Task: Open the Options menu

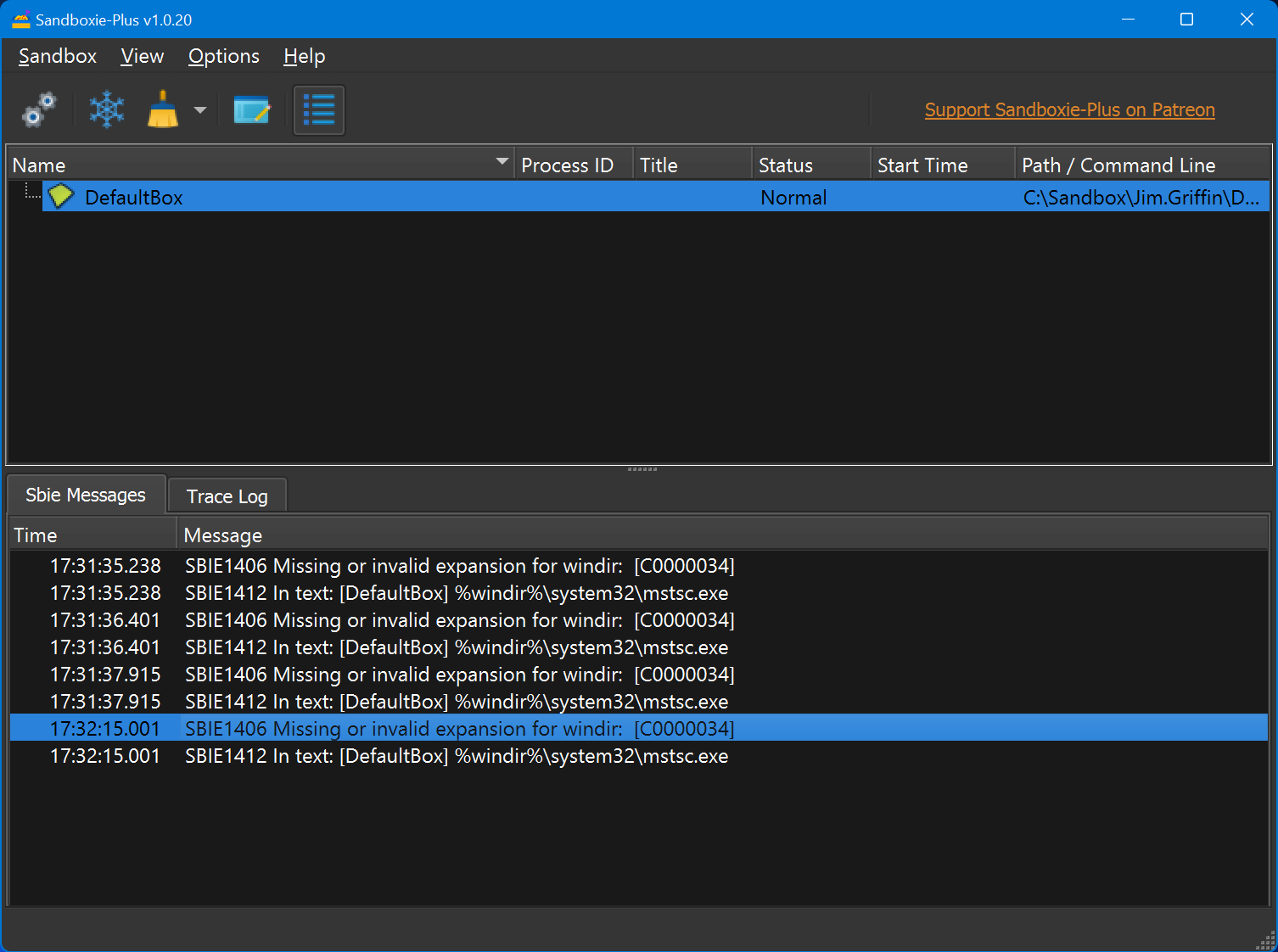Action: (x=224, y=56)
